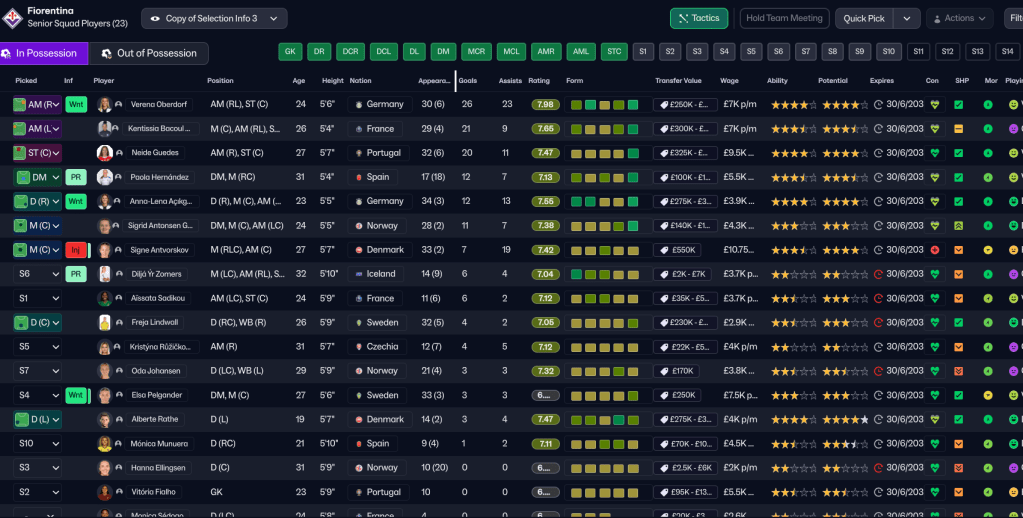Switch to the Out of Possession tab
Viewport: 1023px width, 518px height.
[x=149, y=53]
